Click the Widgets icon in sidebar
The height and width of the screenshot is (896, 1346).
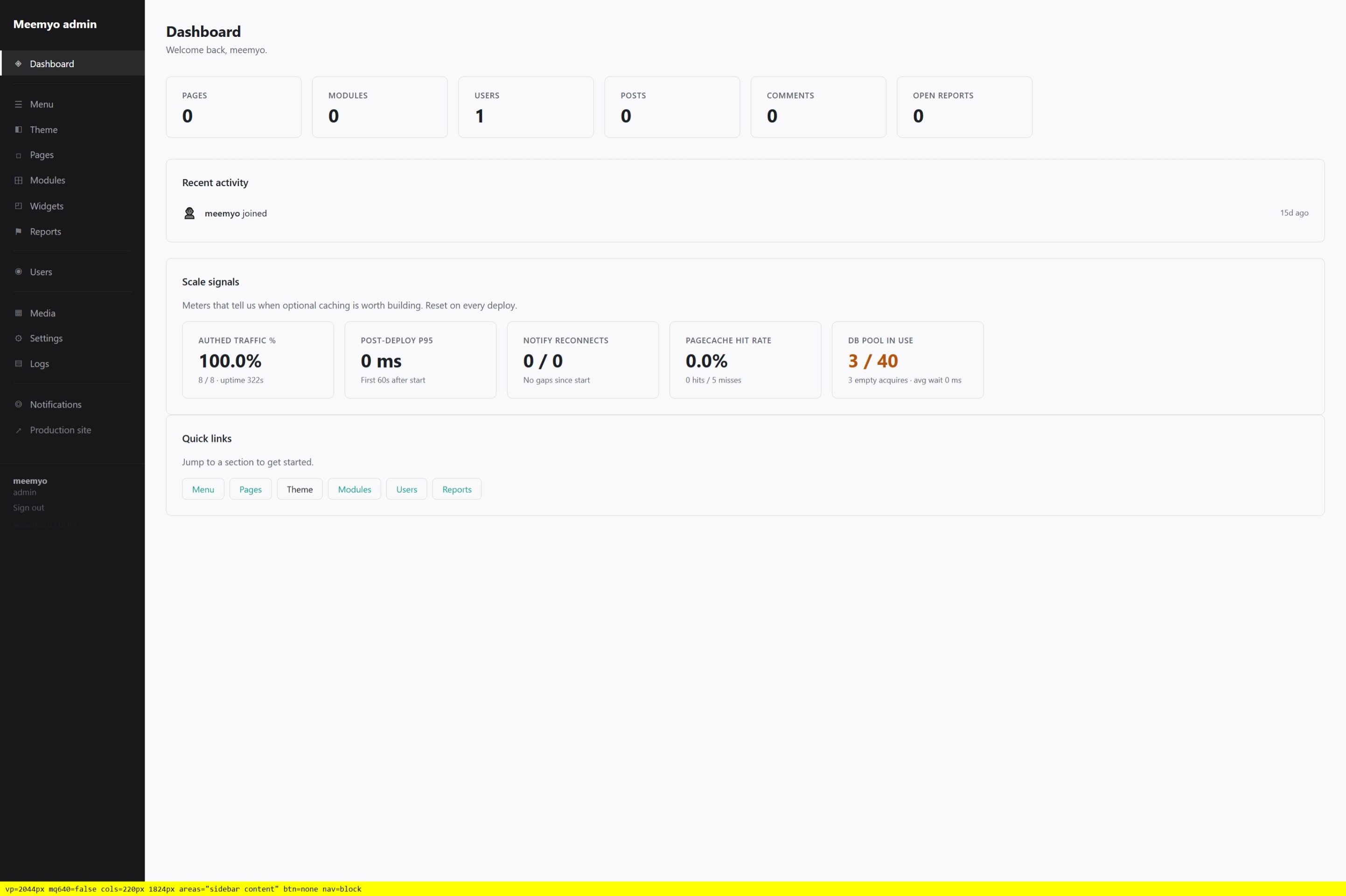(x=18, y=206)
